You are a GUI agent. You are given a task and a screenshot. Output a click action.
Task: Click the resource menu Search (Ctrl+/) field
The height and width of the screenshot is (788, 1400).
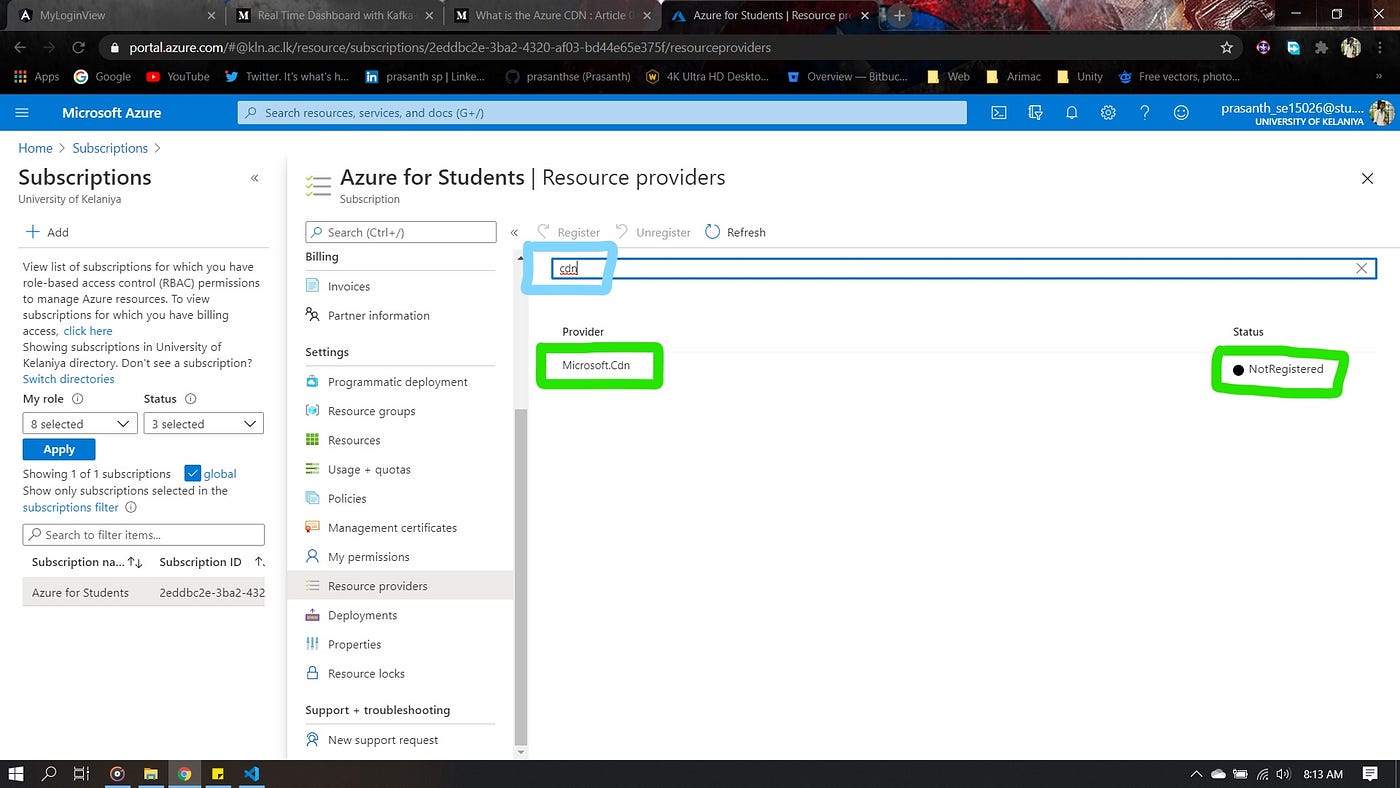coord(401,232)
